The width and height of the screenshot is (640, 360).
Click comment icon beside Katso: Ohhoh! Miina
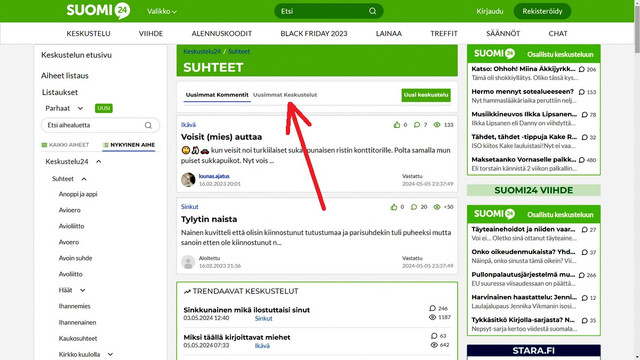tap(582, 69)
